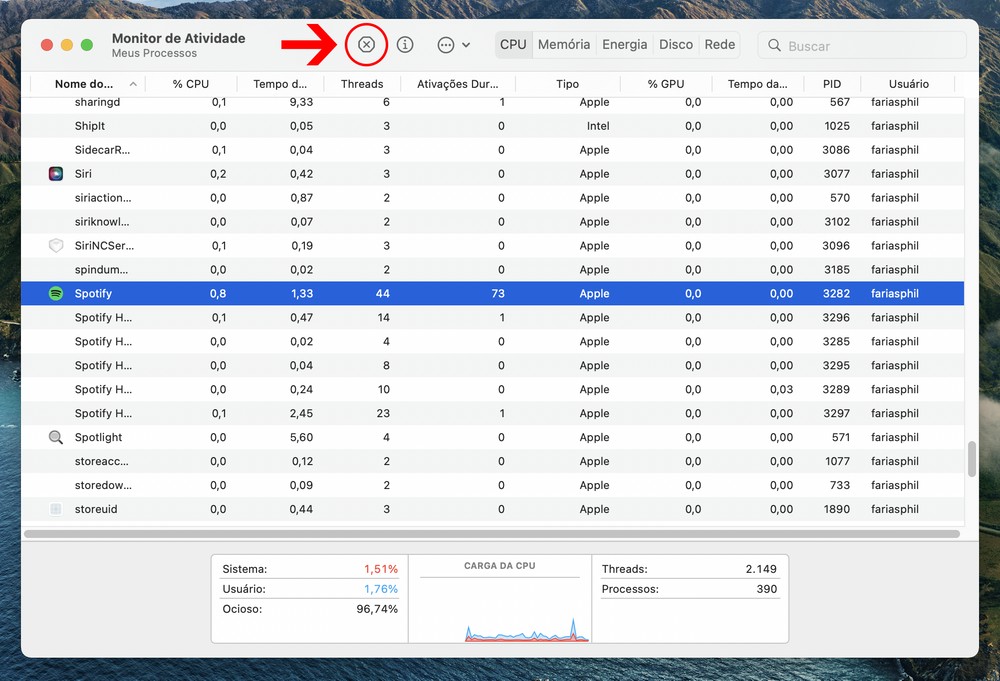
Task: Sort by the Nome do processo column
Action: coord(84,84)
